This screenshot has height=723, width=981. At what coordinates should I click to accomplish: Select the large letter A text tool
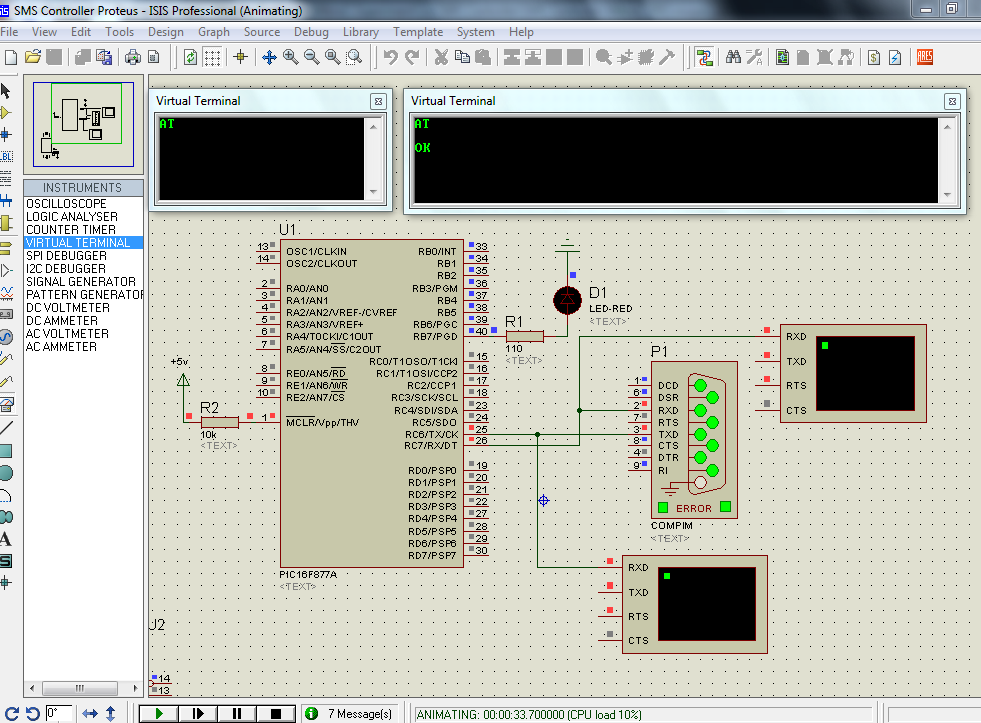[x=6, y=539]
